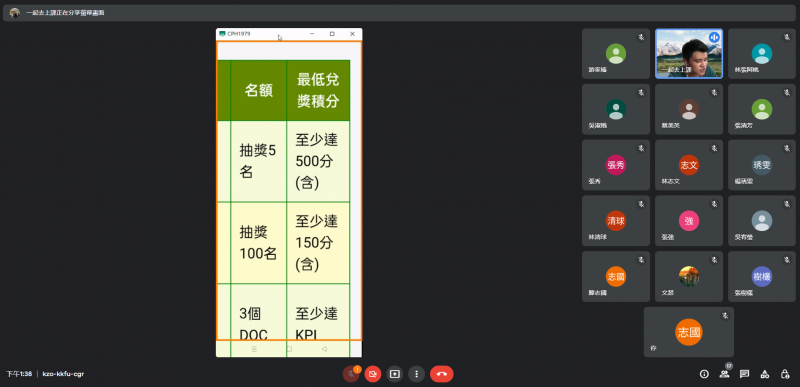
Task: Open host controls lock icon
Action: (785, 374)
